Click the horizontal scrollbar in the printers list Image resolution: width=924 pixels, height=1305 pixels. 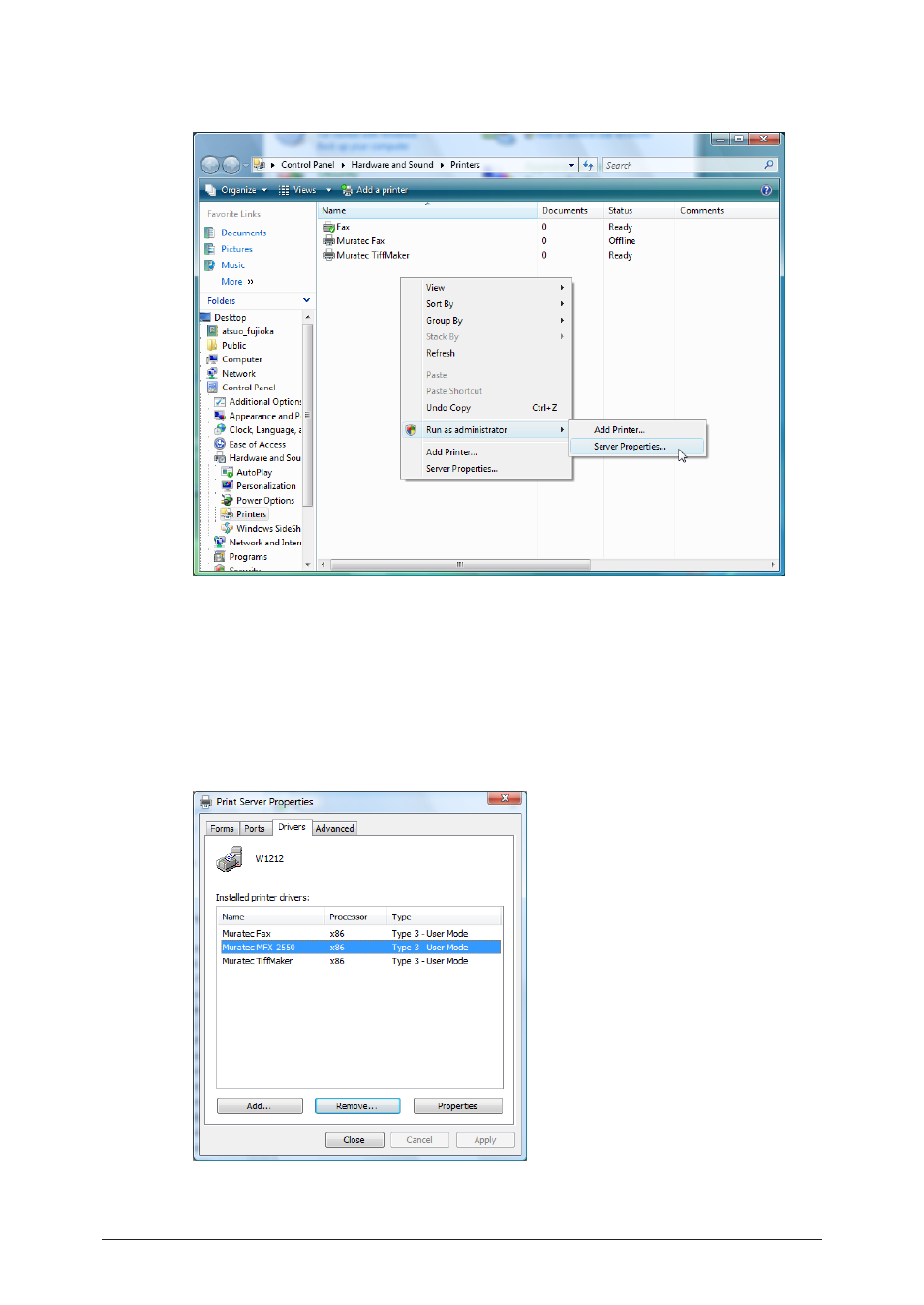(x=460, y=564)
